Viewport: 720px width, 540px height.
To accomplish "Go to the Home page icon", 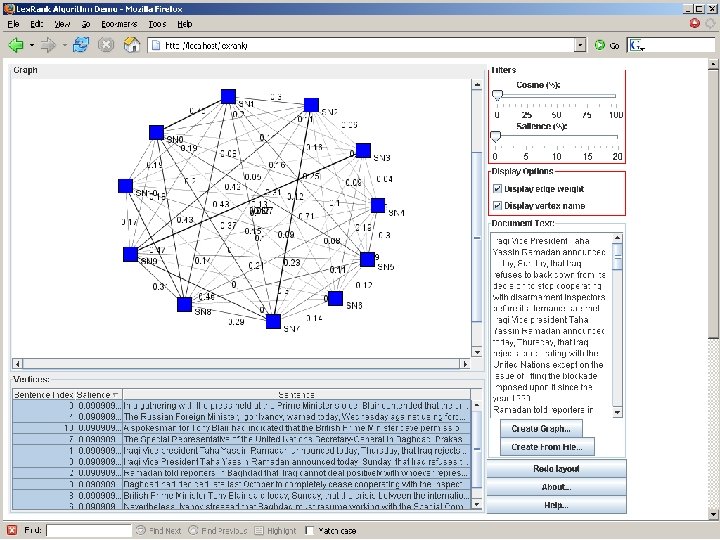I will tap(132, 45).
